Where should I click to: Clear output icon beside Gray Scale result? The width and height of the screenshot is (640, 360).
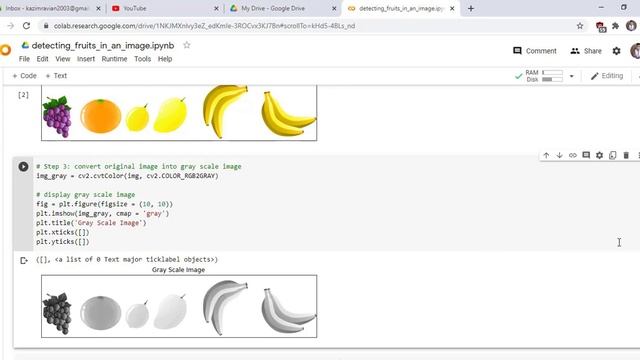[24, 260]
